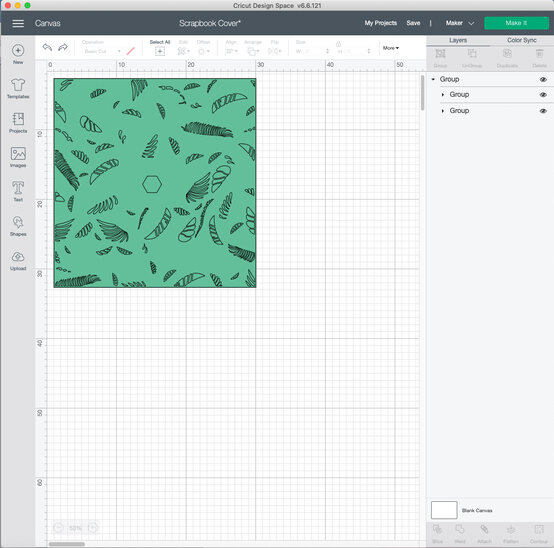The image size is (554, 548).
Task: Open the hamburger main menu
Action: [x=18, y=23]
